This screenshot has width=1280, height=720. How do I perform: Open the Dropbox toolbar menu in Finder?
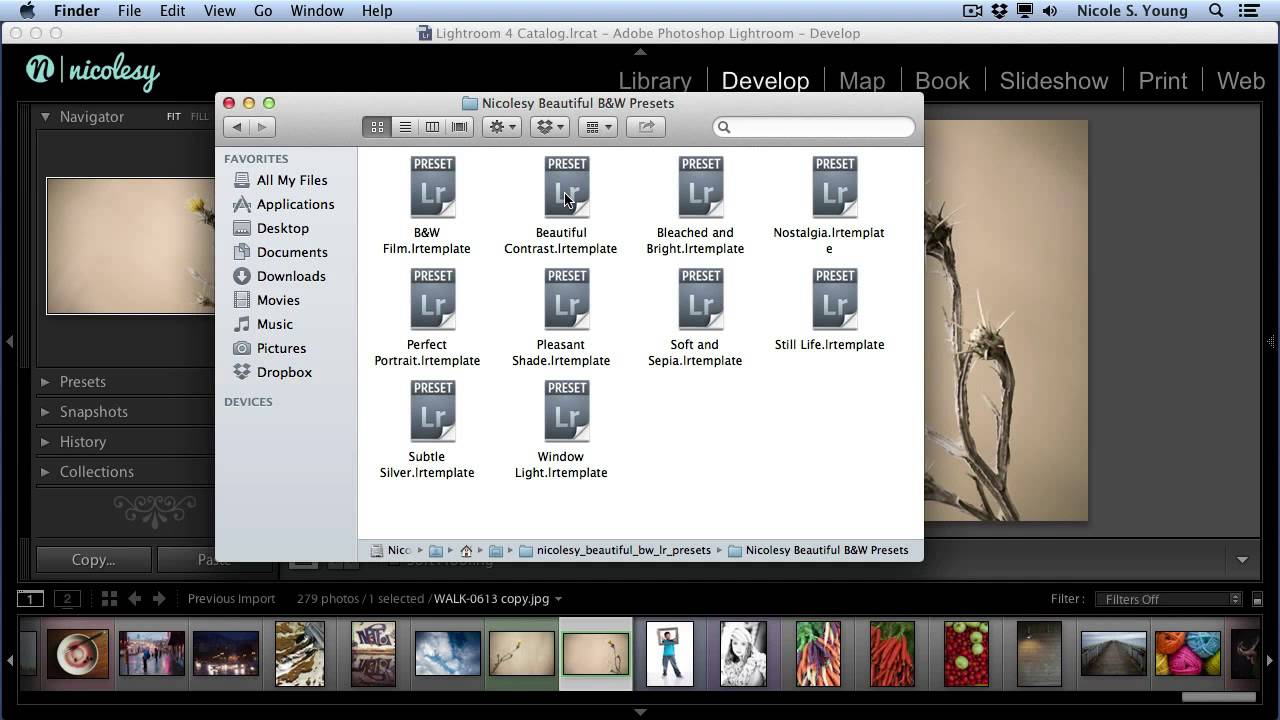[549, 127]
